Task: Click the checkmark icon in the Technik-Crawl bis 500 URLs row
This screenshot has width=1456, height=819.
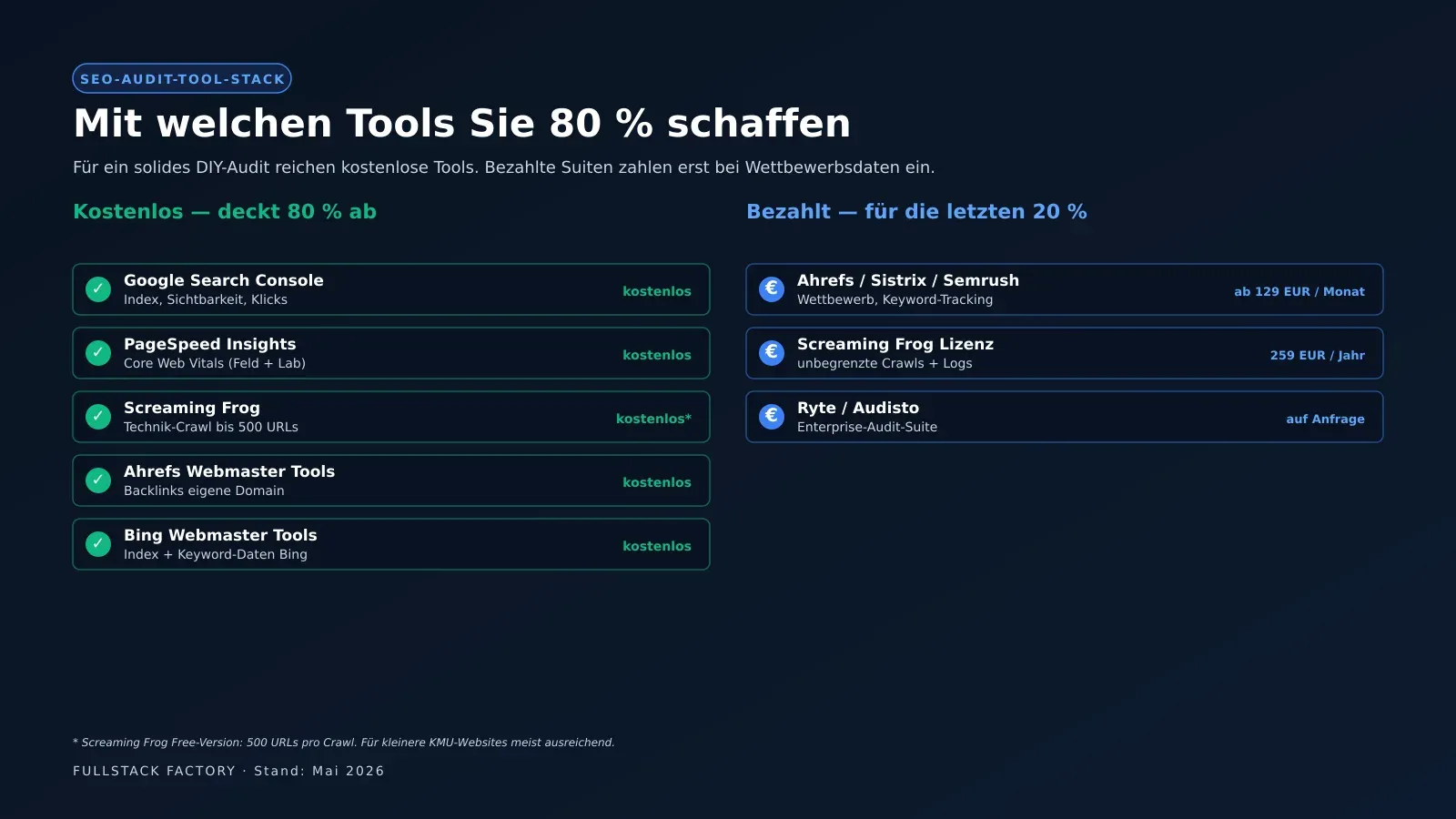Action: 98,417
